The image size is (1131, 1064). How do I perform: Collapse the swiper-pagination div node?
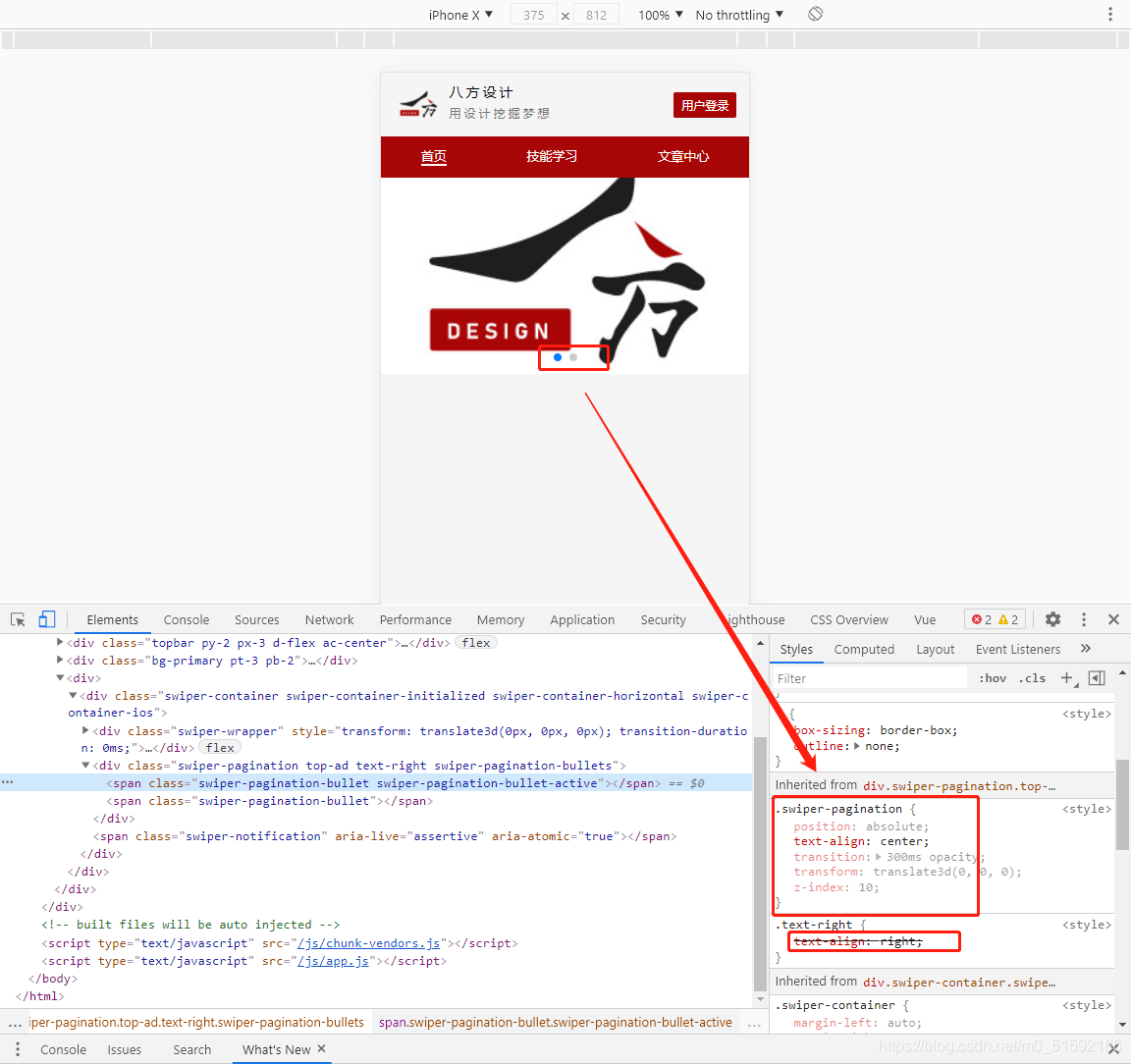point(85,766)
